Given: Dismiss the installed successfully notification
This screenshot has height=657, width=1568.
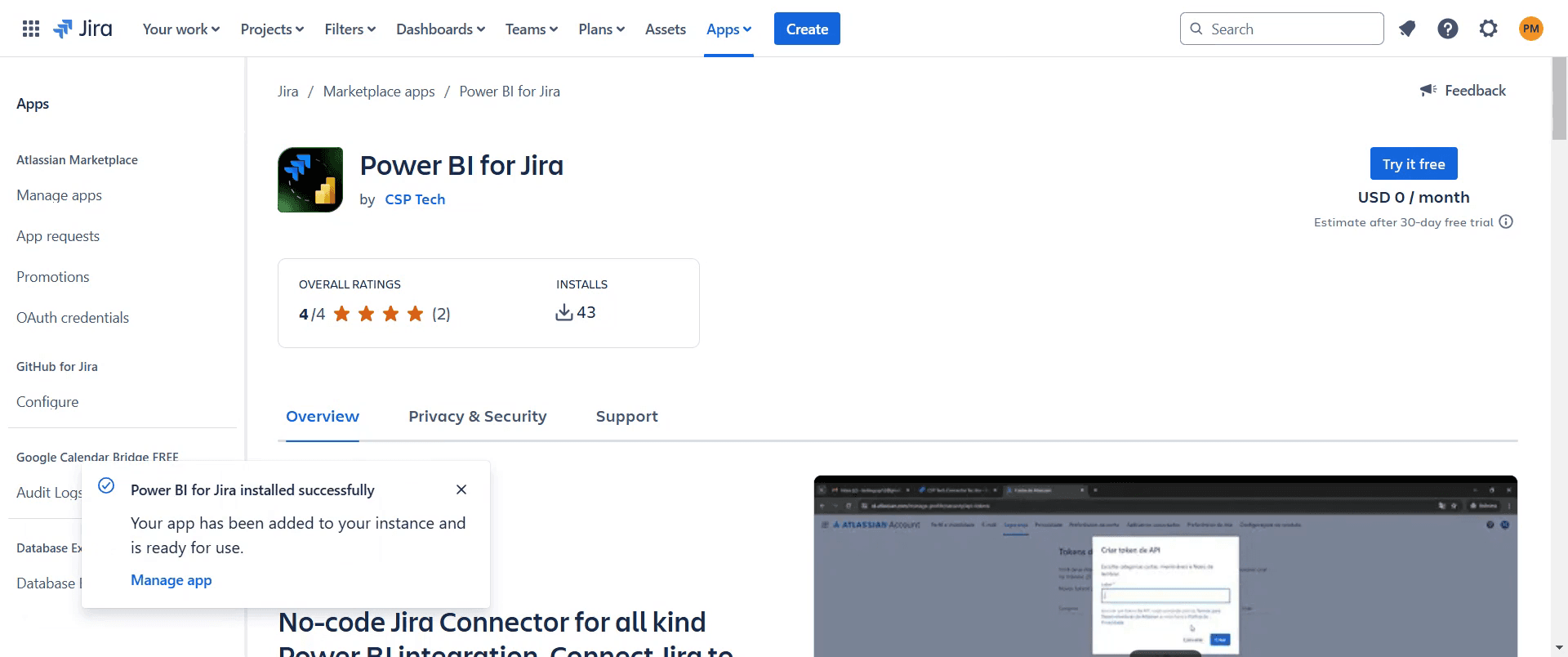Looking at the screenshot, I should (461, 489).
